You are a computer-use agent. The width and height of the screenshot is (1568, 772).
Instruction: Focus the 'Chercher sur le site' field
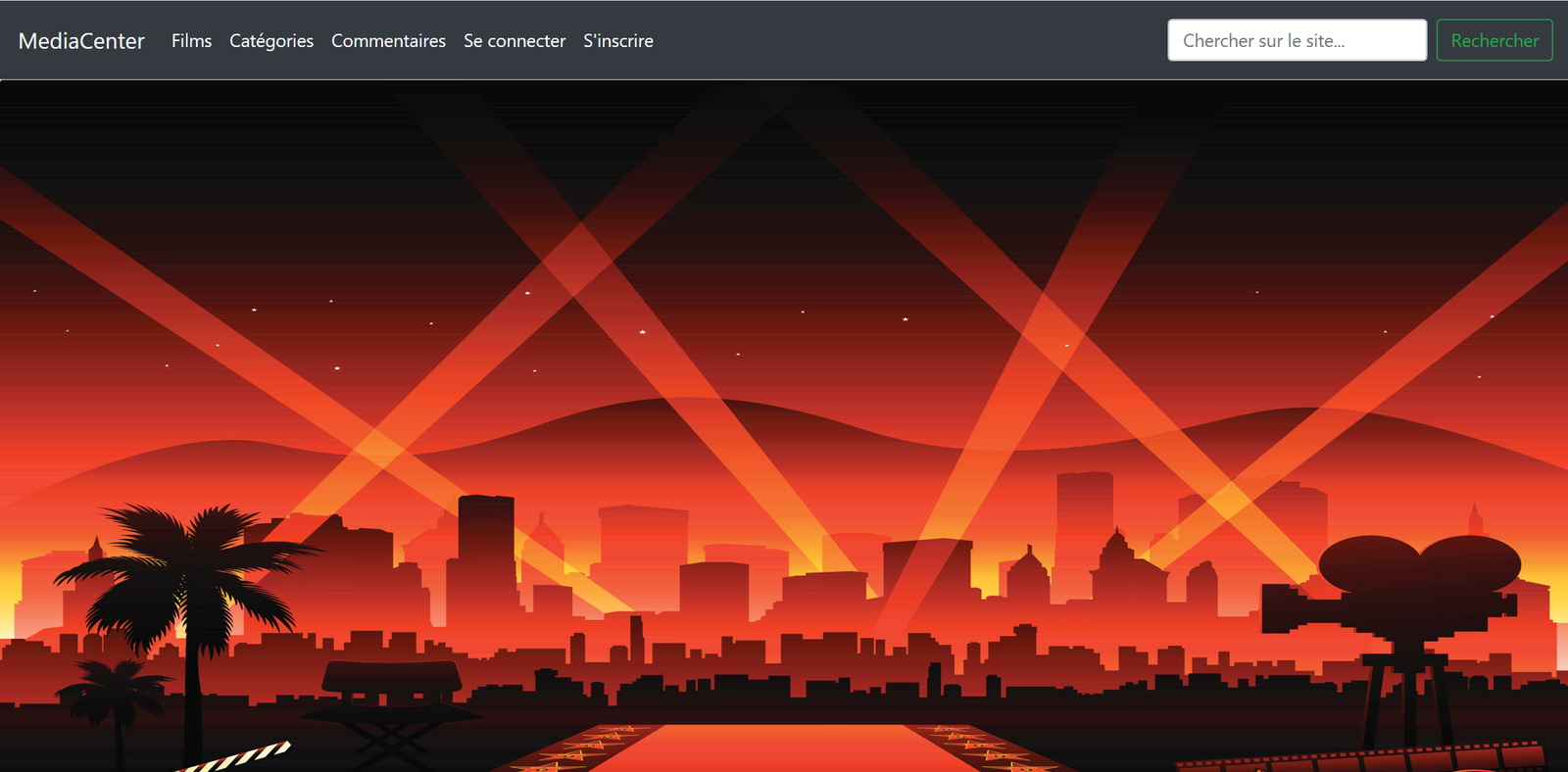click(x=1297, y=41)
